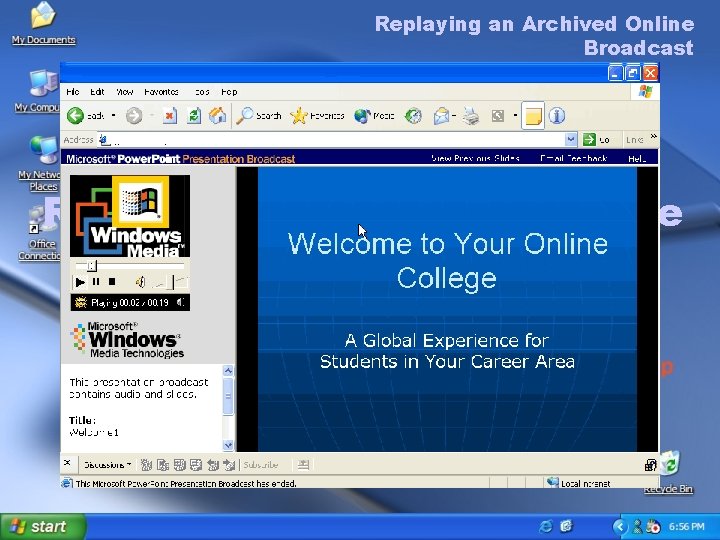This screenshot has width=720, height=540.
Task: Click the Print icon
Action: pos(470,116)
